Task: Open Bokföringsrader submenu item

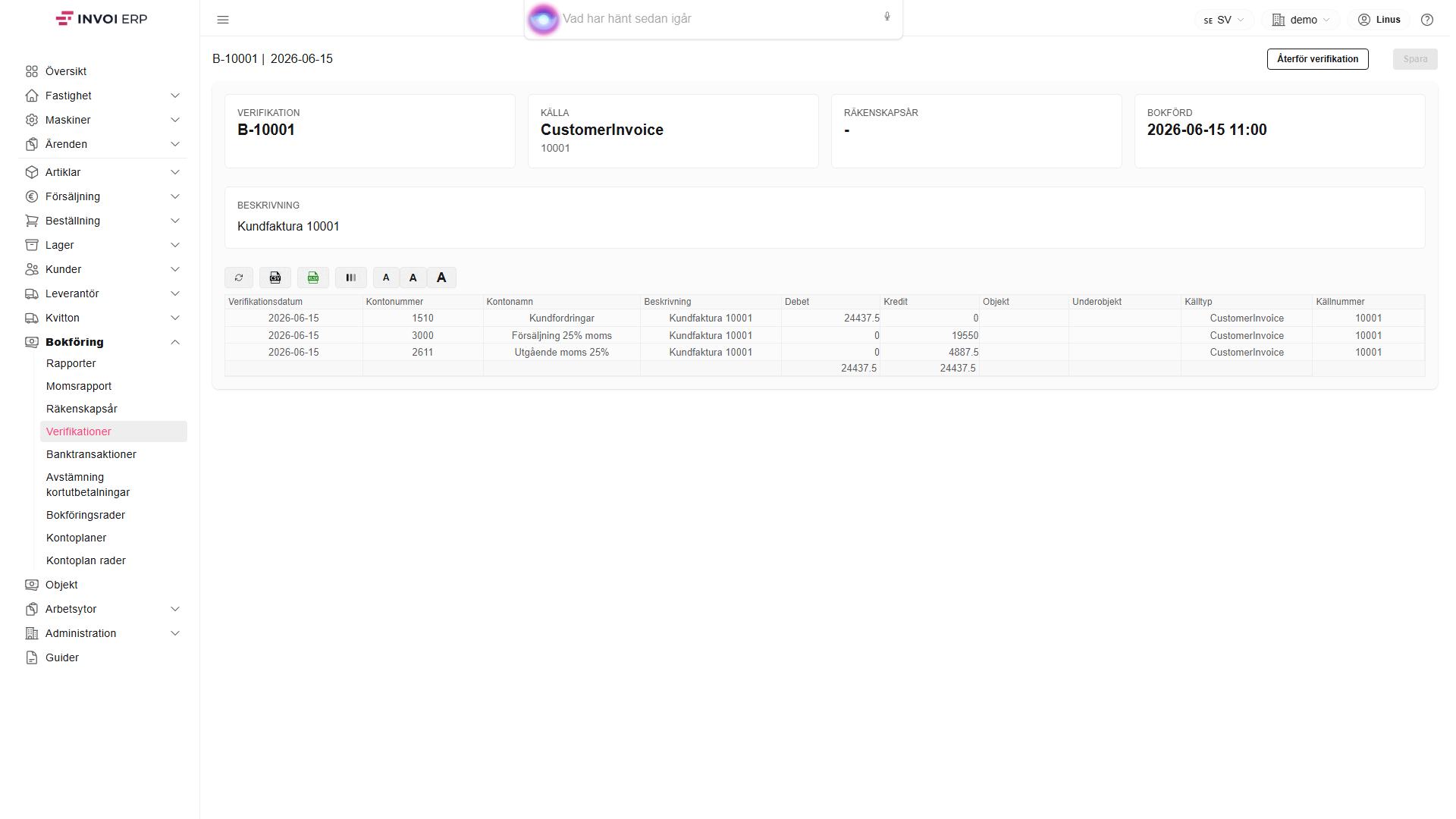Action: 113,515
